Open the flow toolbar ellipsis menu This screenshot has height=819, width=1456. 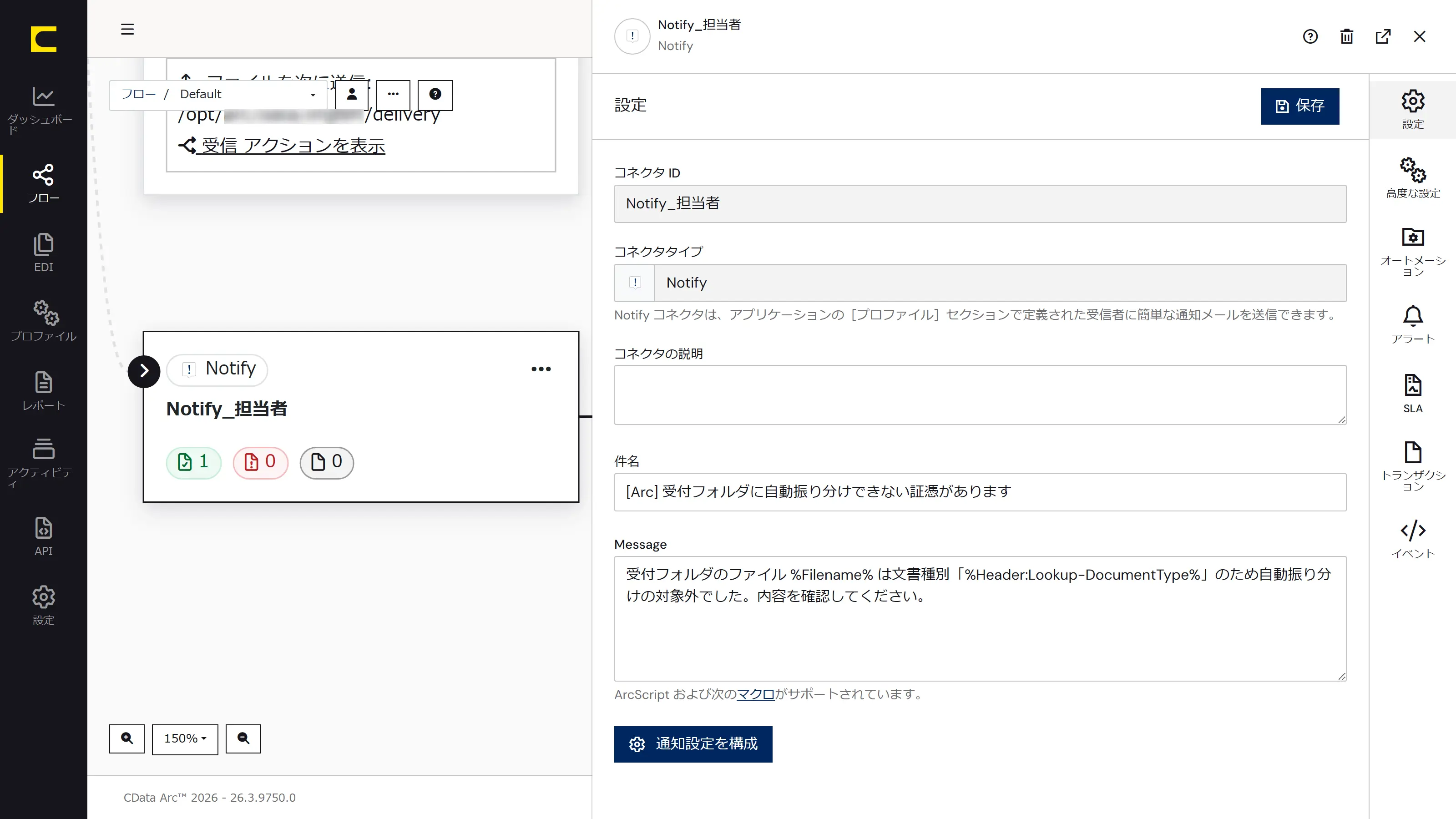[x=393, y=94]
